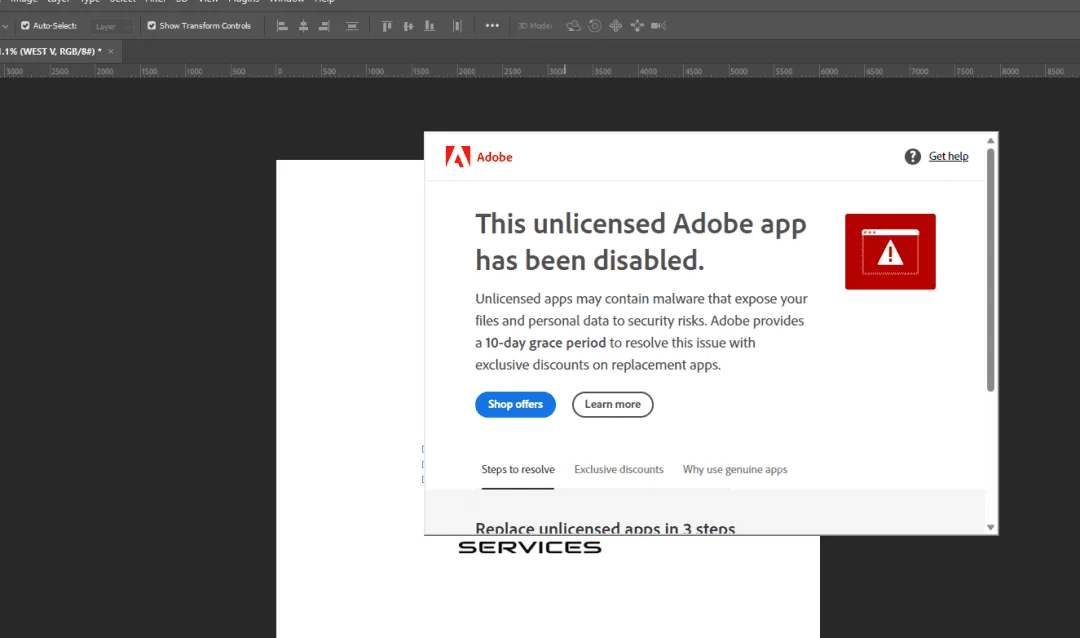Click the Learn more button
This screenshot has height=638, width=1080.
tap(612, 404)
